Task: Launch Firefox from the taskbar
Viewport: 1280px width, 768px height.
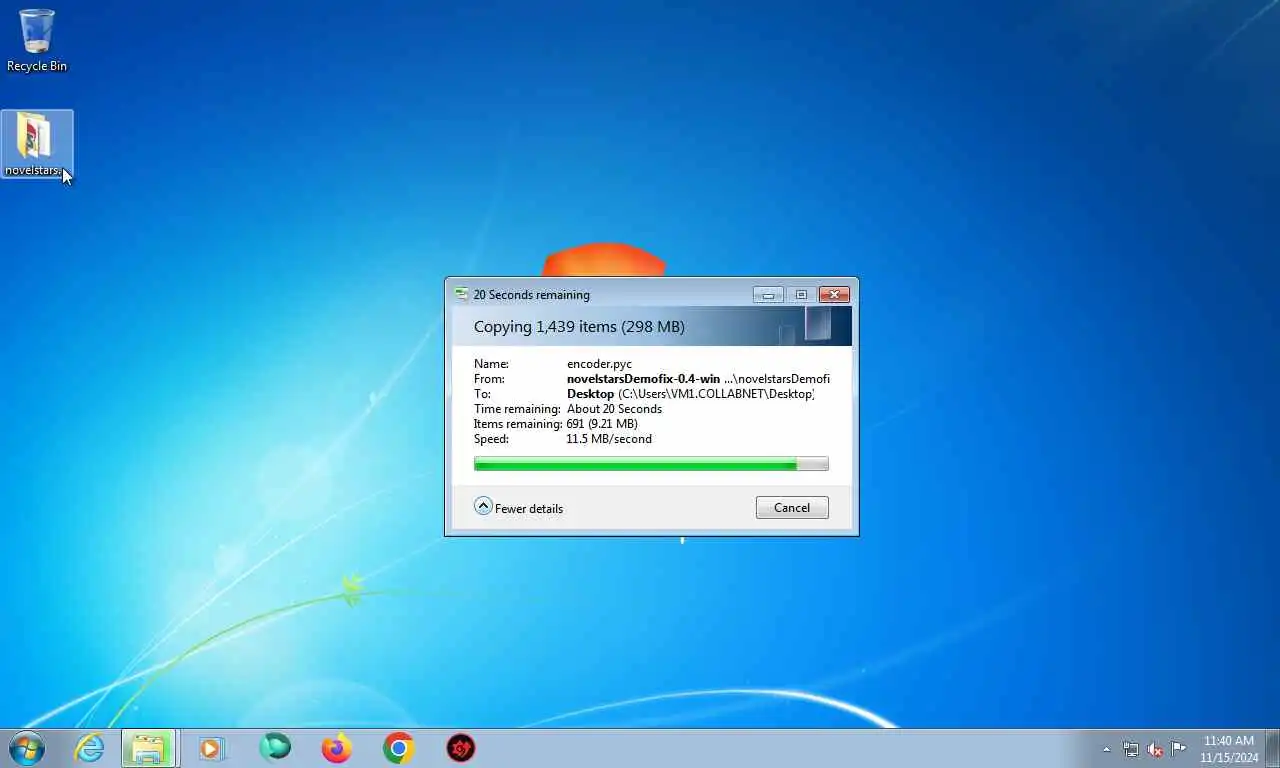Action: [337, 748]
